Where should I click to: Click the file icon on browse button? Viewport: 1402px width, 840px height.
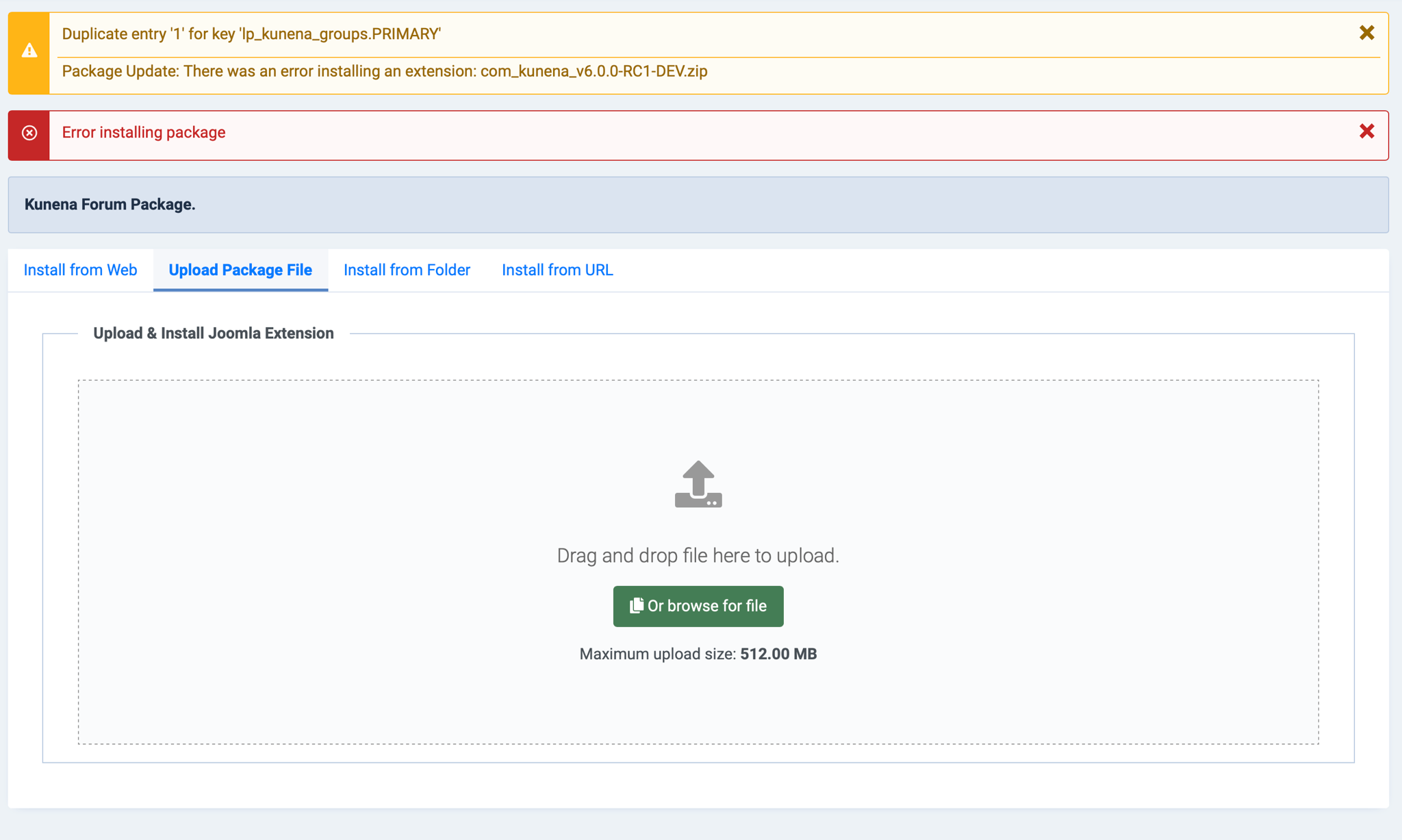point(637,605)
